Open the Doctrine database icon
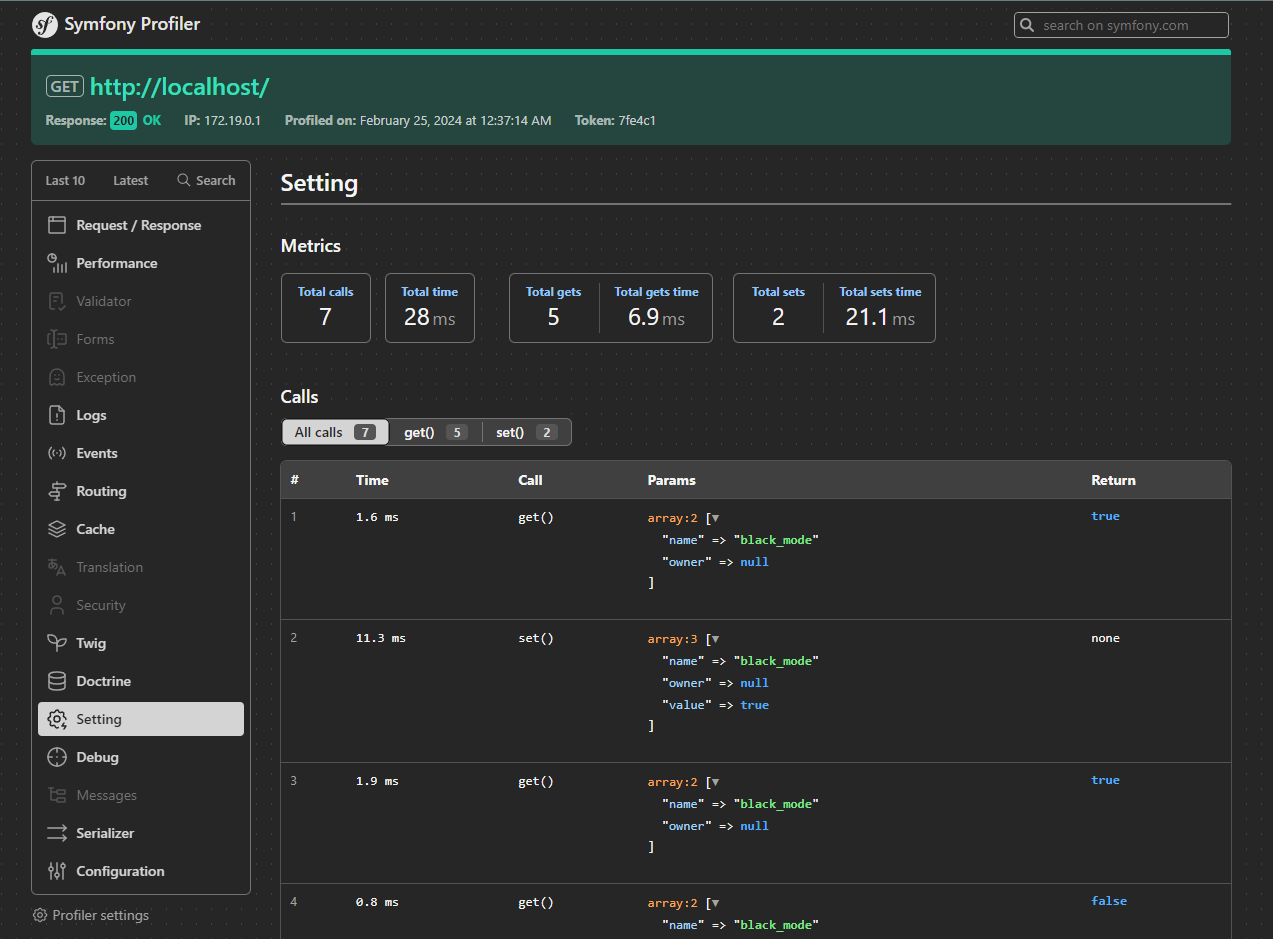1273x939 pixels. pos(57,681)
